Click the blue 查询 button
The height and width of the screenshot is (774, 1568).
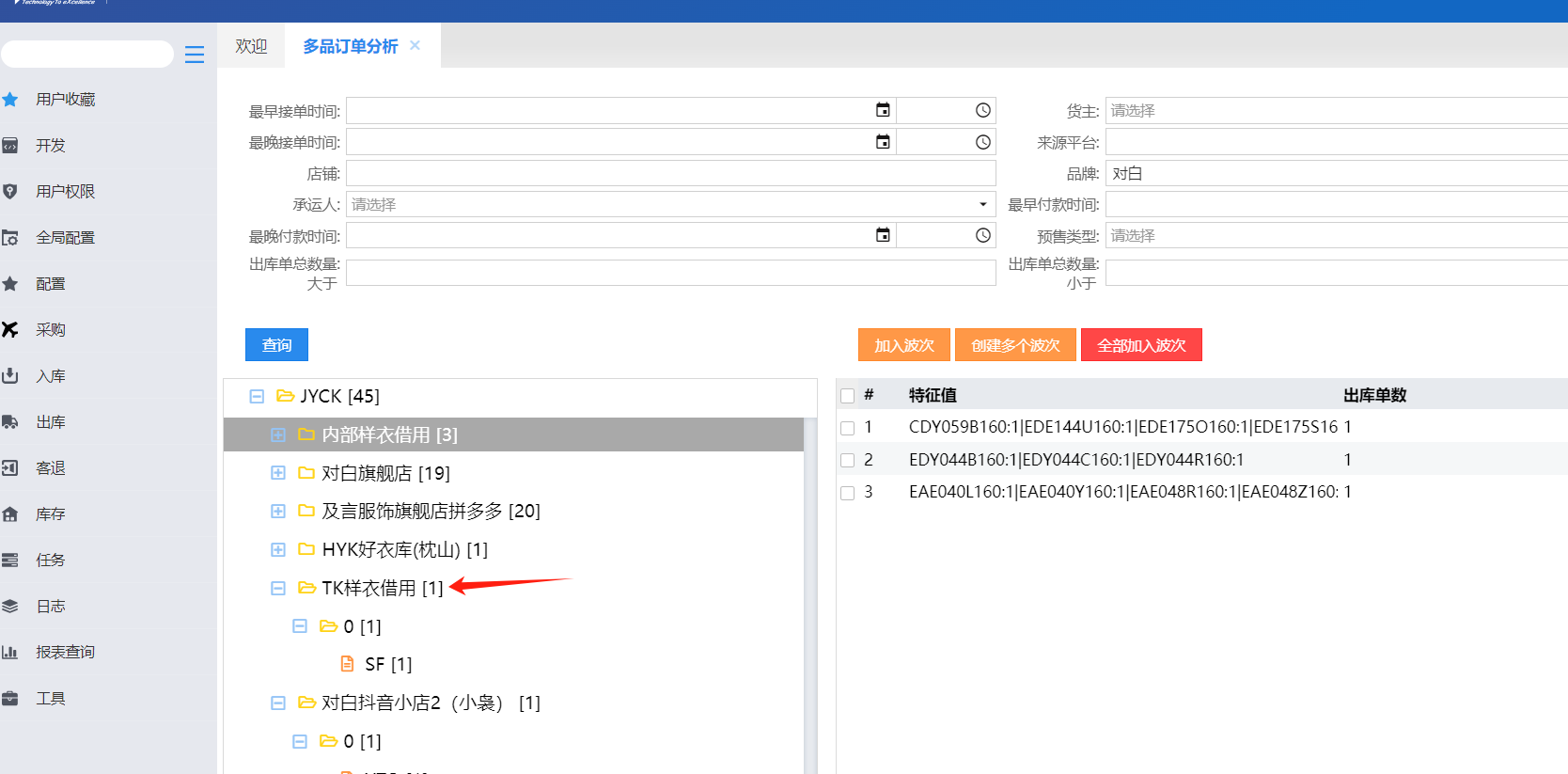coord(276,345)
